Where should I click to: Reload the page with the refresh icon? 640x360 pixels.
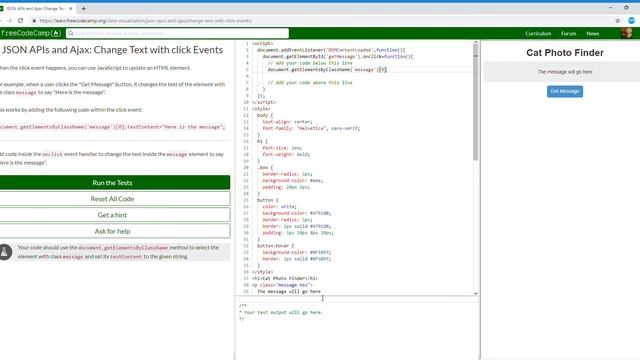20,20
